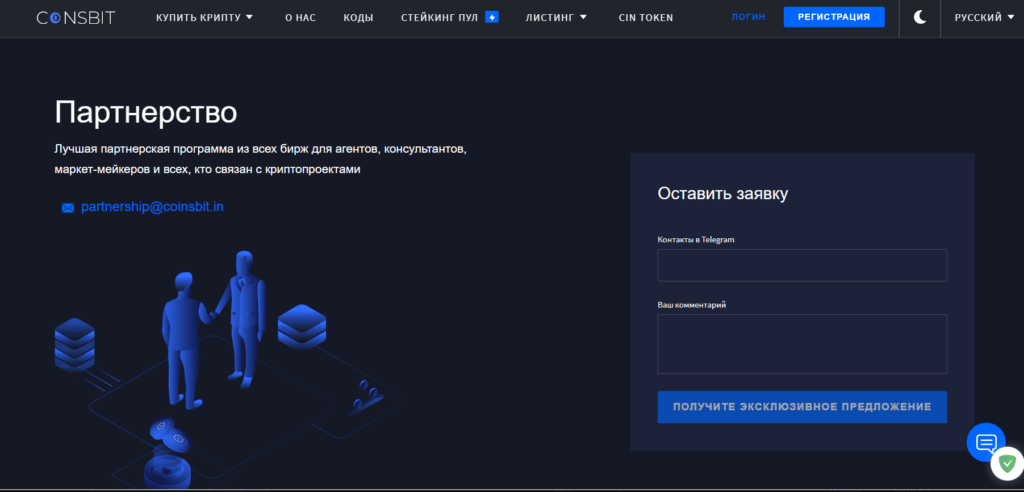Screen dimensions: 1024x492
Task: Click the Оставить заявку form title
Action: (x=722, y=193)
